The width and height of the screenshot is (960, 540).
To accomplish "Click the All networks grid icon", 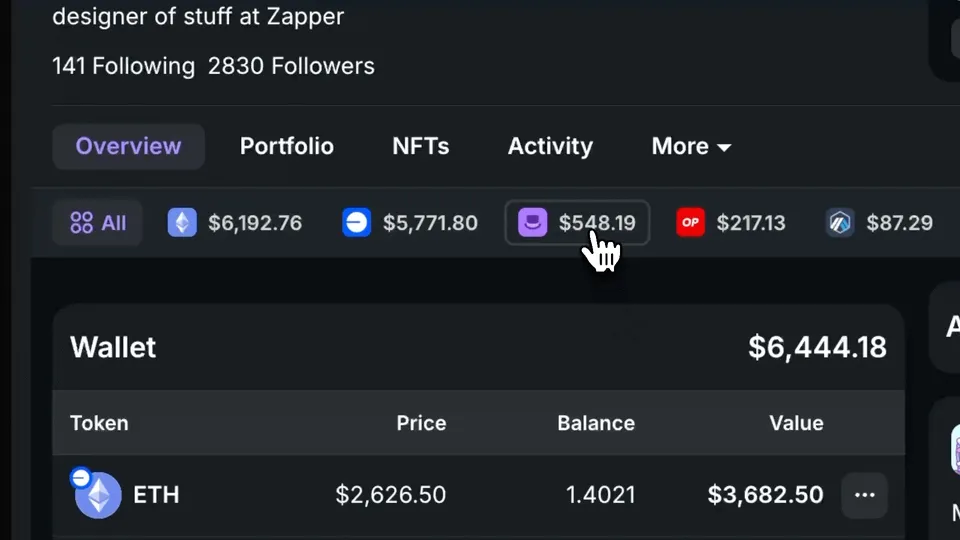I will pos(82,222).
